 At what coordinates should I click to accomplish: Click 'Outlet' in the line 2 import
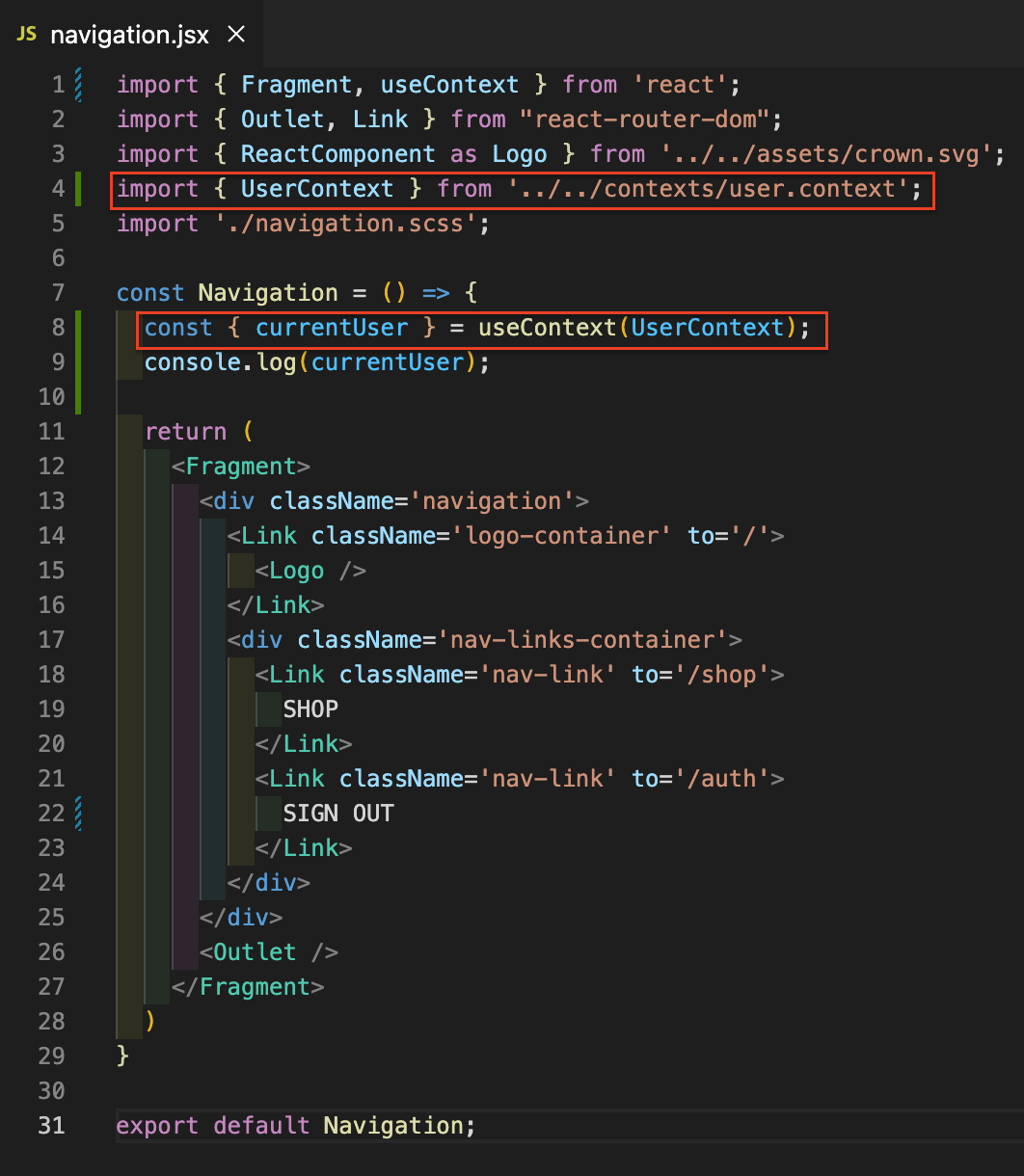click(283, 120)
